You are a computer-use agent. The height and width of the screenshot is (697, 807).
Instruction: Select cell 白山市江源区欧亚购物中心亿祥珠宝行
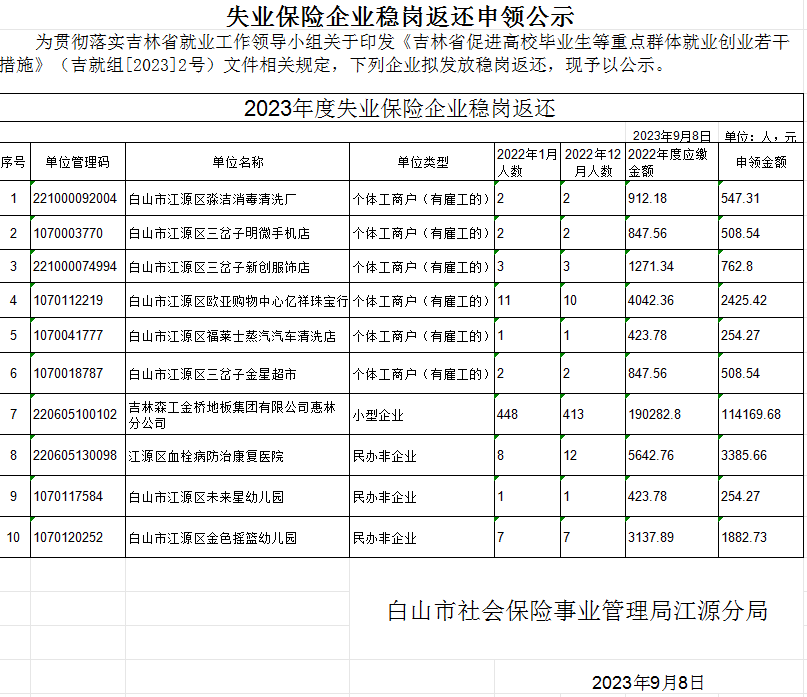point(237,300)
